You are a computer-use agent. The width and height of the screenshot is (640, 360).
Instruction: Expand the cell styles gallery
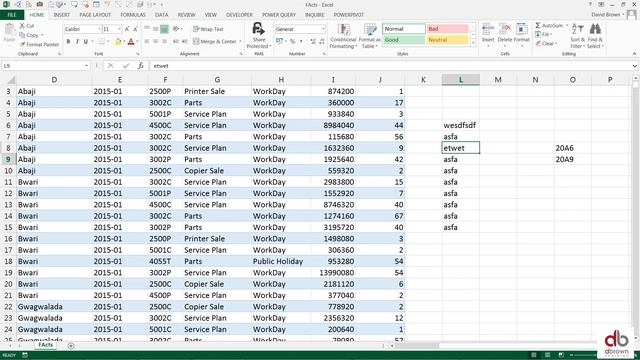click(x=473, y=43)
